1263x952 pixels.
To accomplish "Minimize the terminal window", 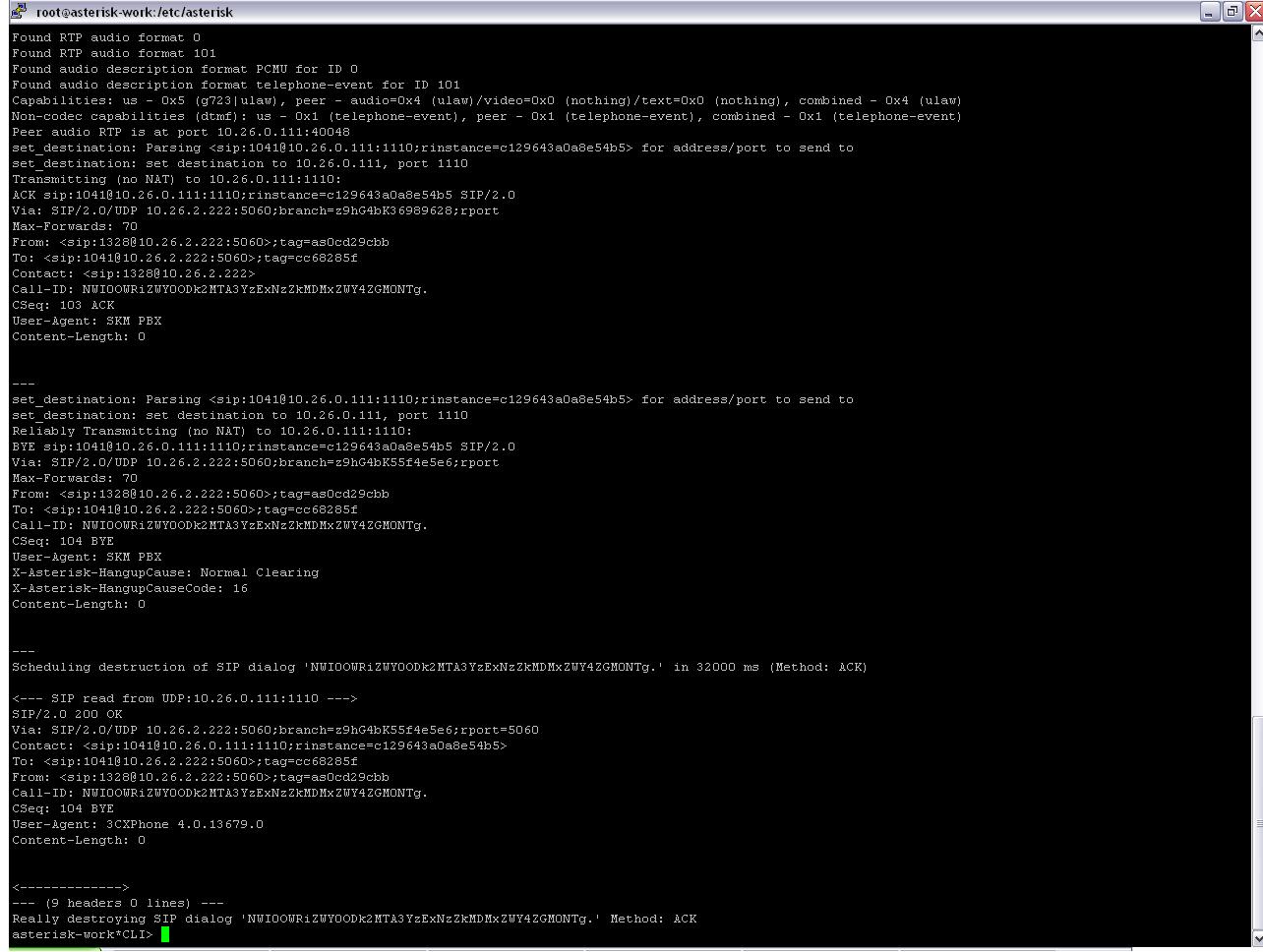I will point(1210,12).
